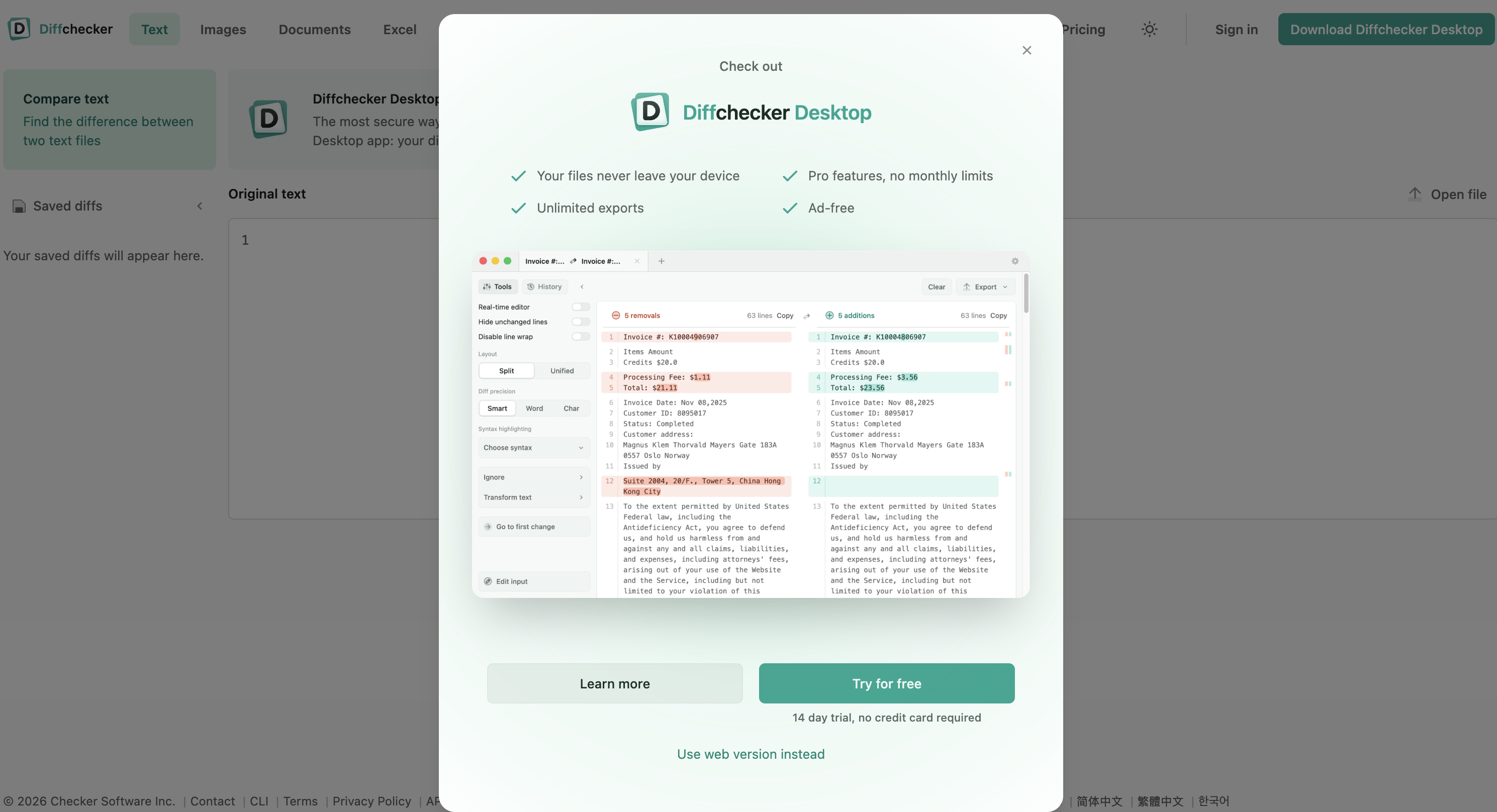Click the red minus removals icon

pos(615,316)
